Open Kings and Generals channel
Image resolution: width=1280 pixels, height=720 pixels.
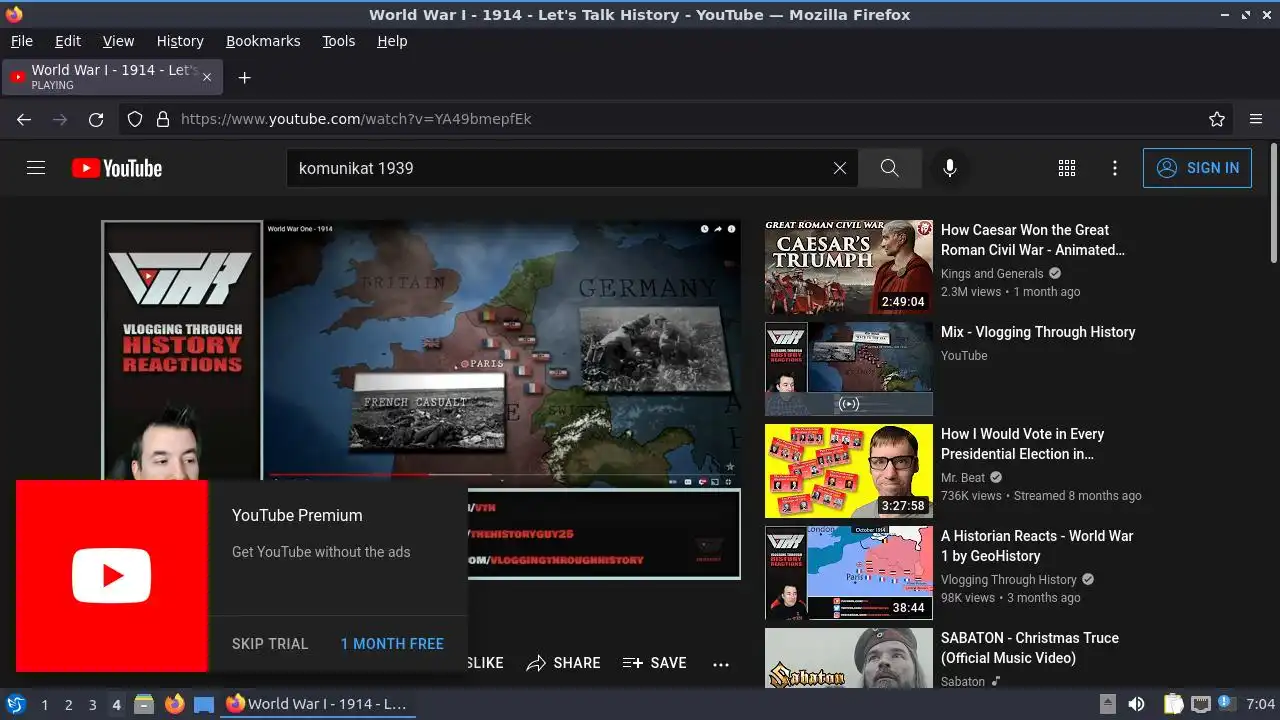click(x=992, y=274)
